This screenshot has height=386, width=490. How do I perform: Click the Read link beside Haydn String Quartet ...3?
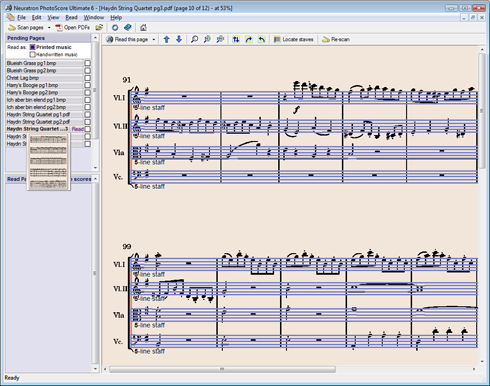click(78, 129)
